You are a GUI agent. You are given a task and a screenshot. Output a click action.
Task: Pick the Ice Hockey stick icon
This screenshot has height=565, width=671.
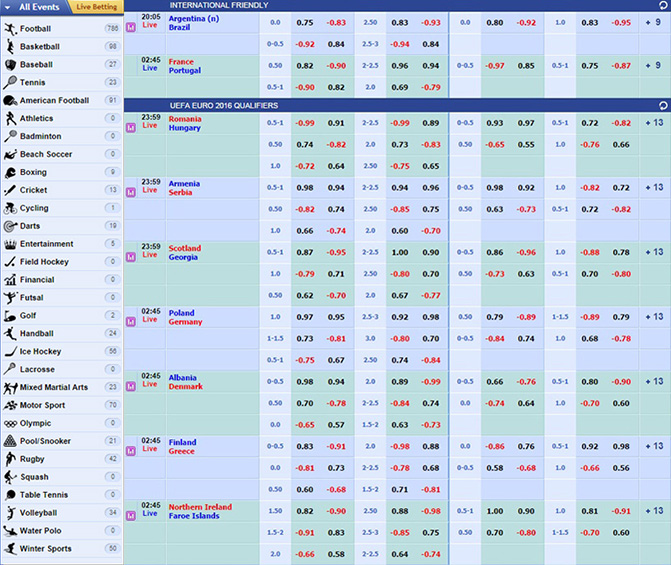pyautogui.click(x=10, y=351)
